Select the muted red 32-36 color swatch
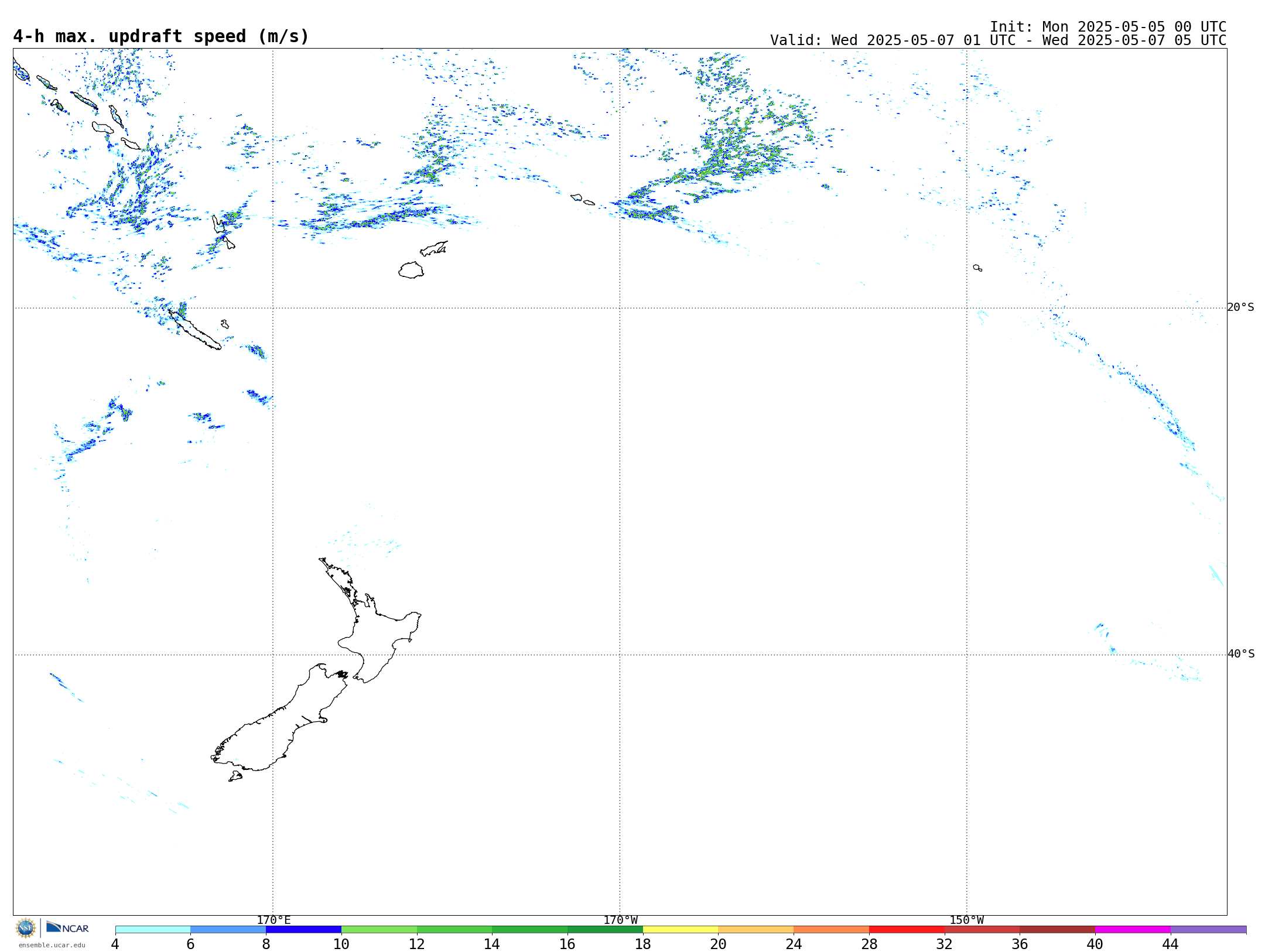This screenshot has height=952, width=1265. [982, 930]
